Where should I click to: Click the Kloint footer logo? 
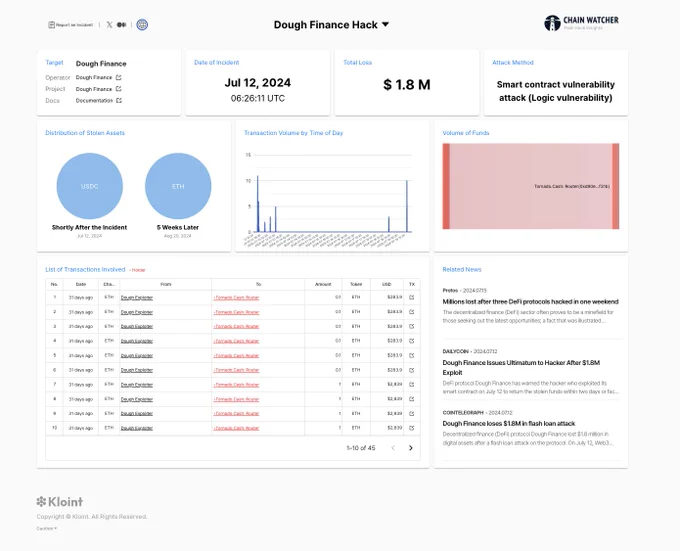pos(60,502)
